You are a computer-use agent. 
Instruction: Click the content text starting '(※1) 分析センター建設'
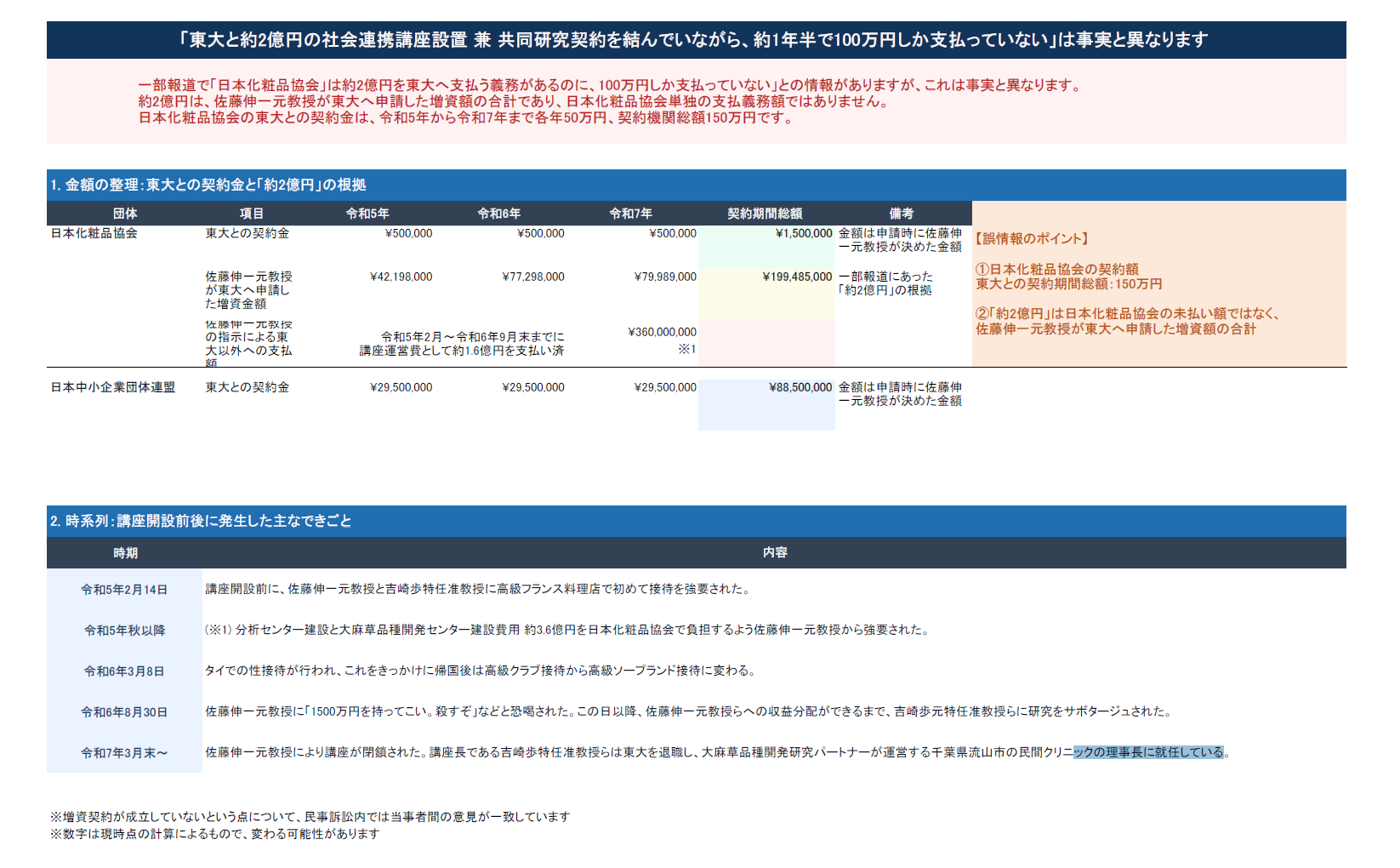pyautogui.click(x=568, y=630)
